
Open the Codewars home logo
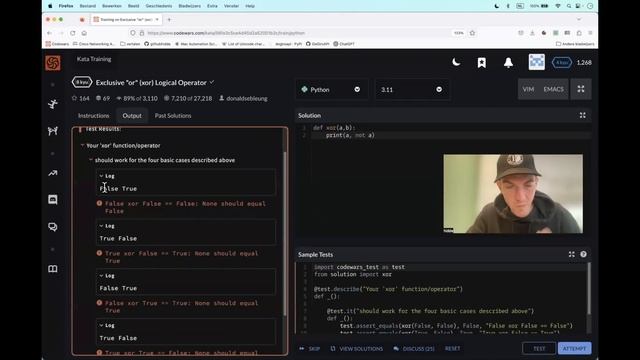53,63
